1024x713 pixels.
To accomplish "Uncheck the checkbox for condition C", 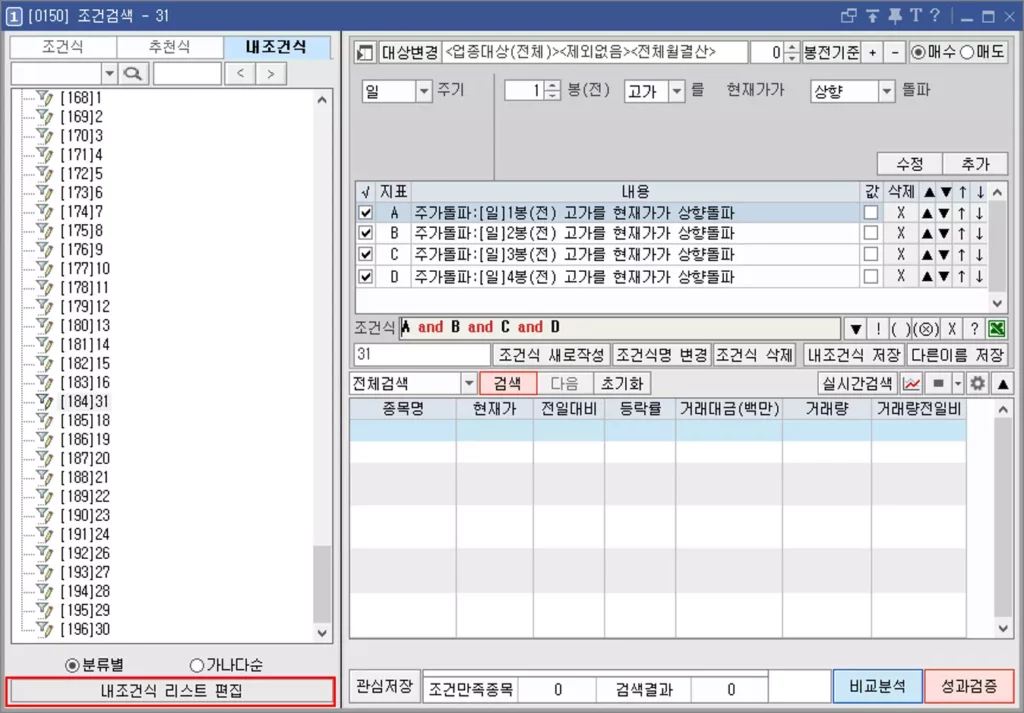I will [x=366, y=255].
